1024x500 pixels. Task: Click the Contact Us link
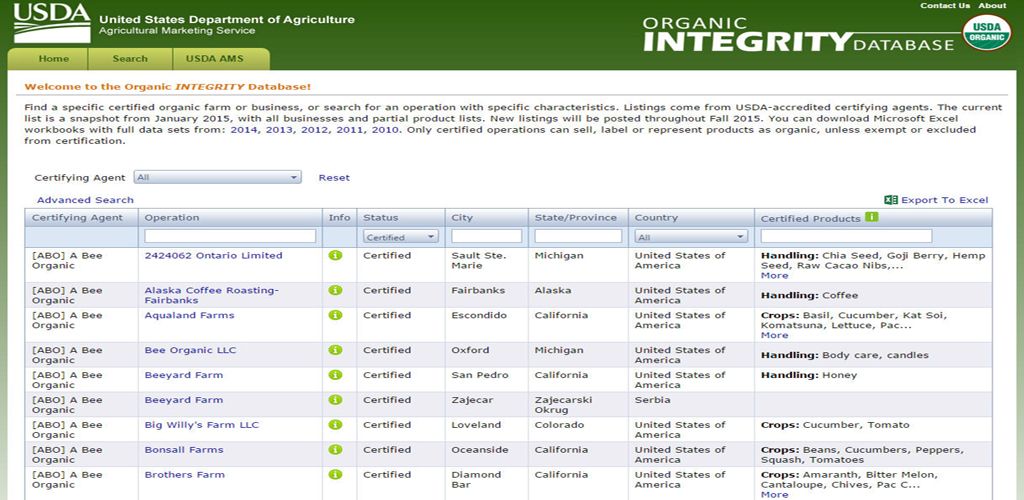945,6
